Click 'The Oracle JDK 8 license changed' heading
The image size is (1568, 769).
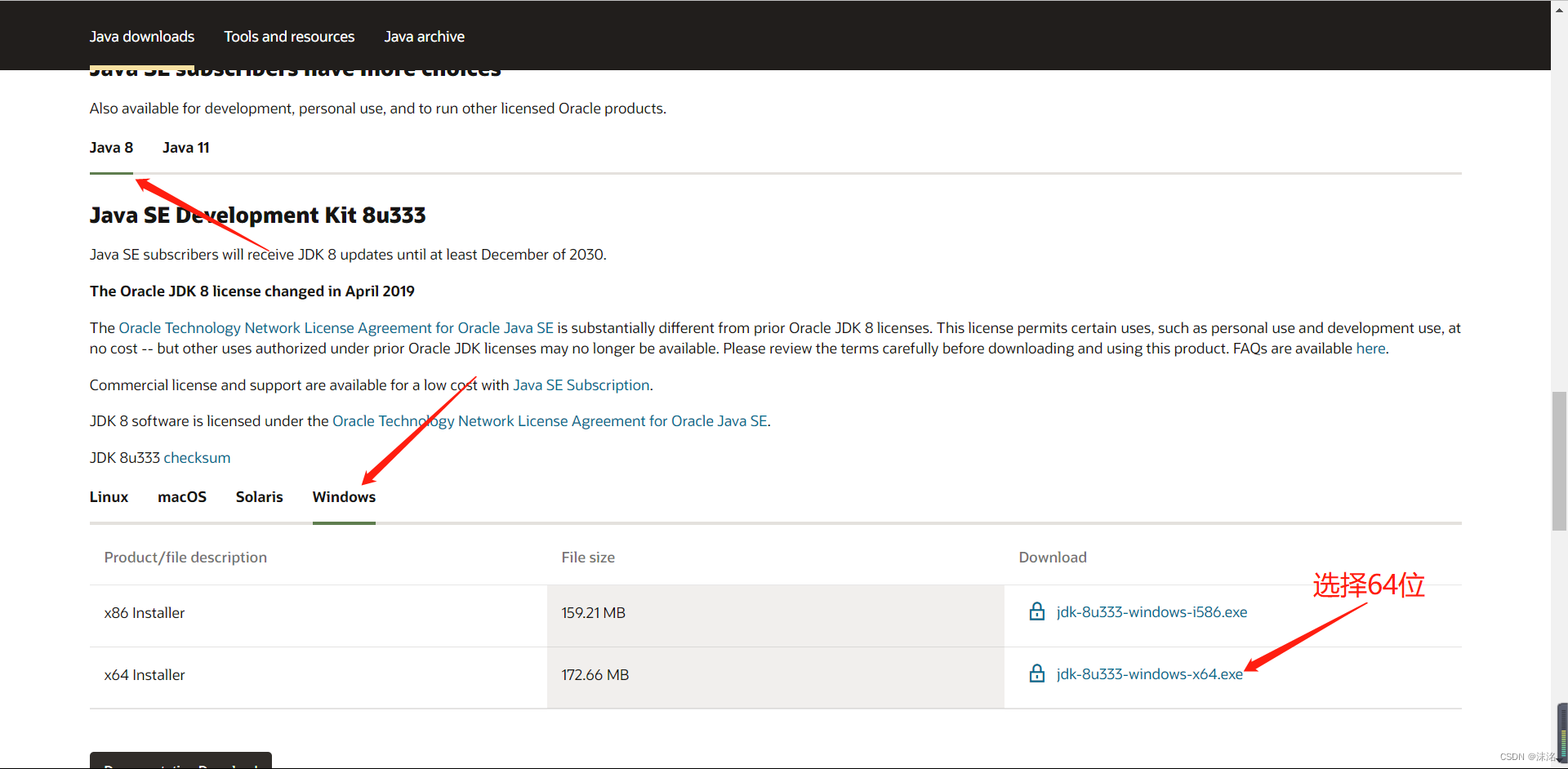[252, 291]
